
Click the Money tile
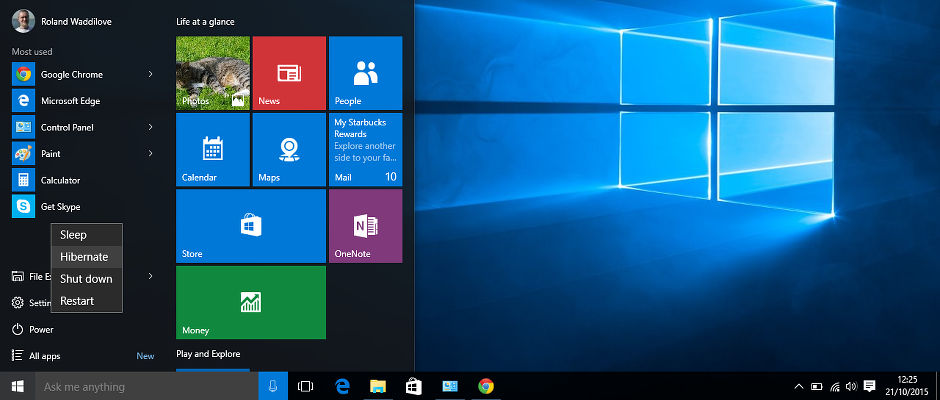click(251, 302)
